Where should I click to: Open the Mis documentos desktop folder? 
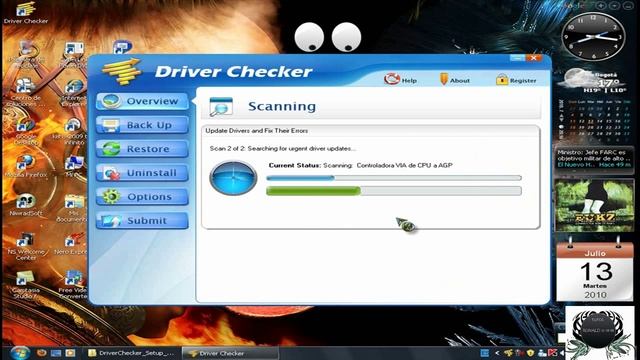click(73, 208)
